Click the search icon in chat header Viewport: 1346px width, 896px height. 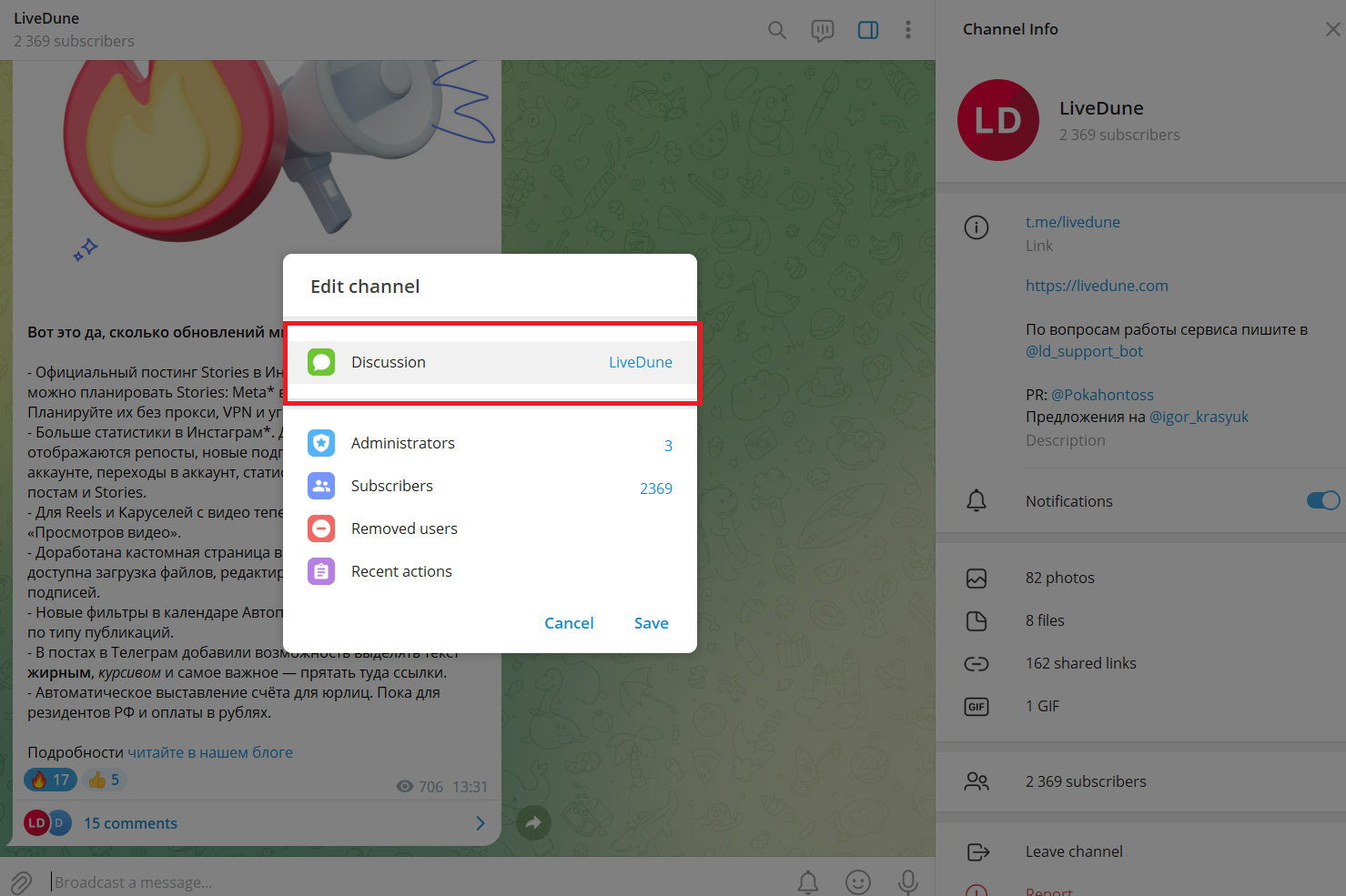(776, 30)
